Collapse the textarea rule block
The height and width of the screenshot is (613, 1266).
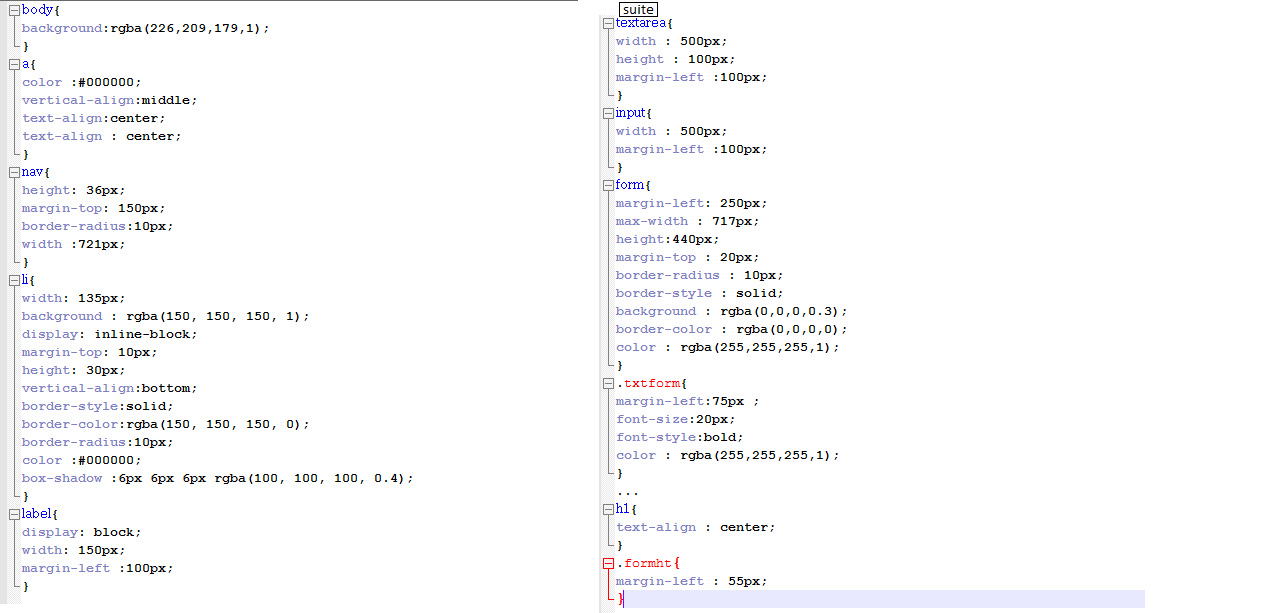click(x=608, y=23)
